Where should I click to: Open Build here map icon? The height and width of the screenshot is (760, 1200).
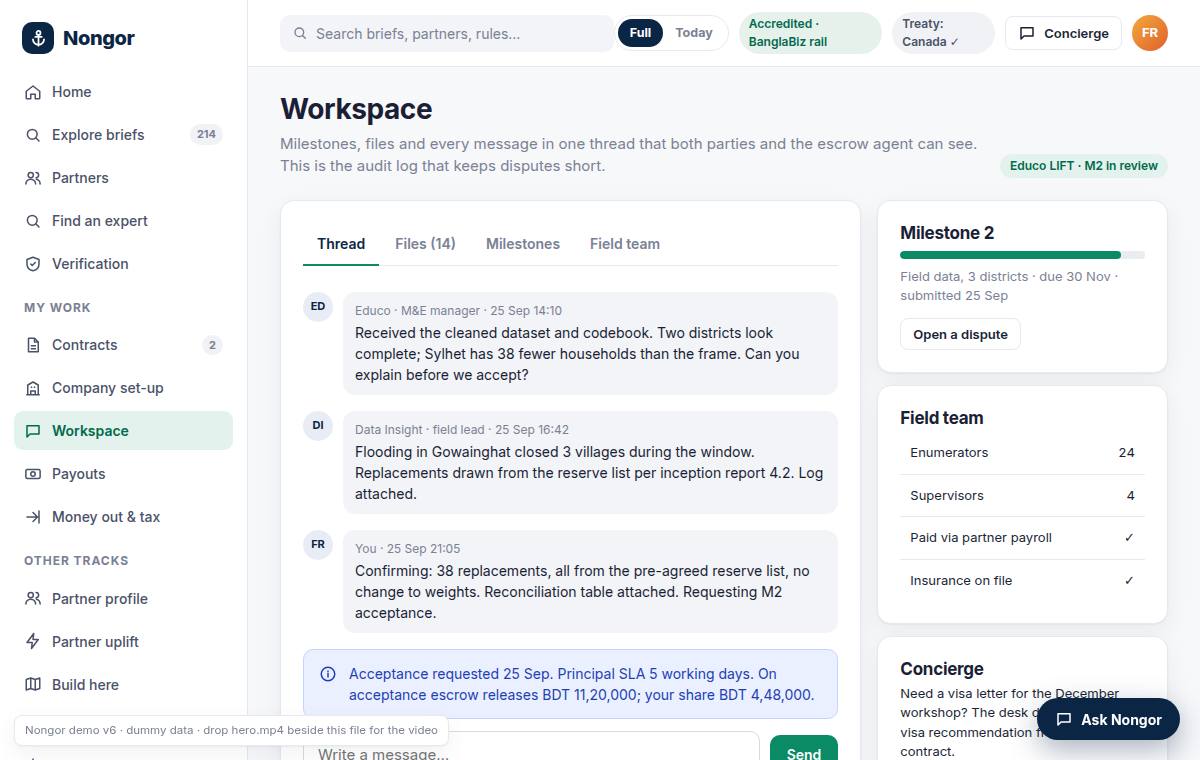pyautogui.click(x=33, y=685)
